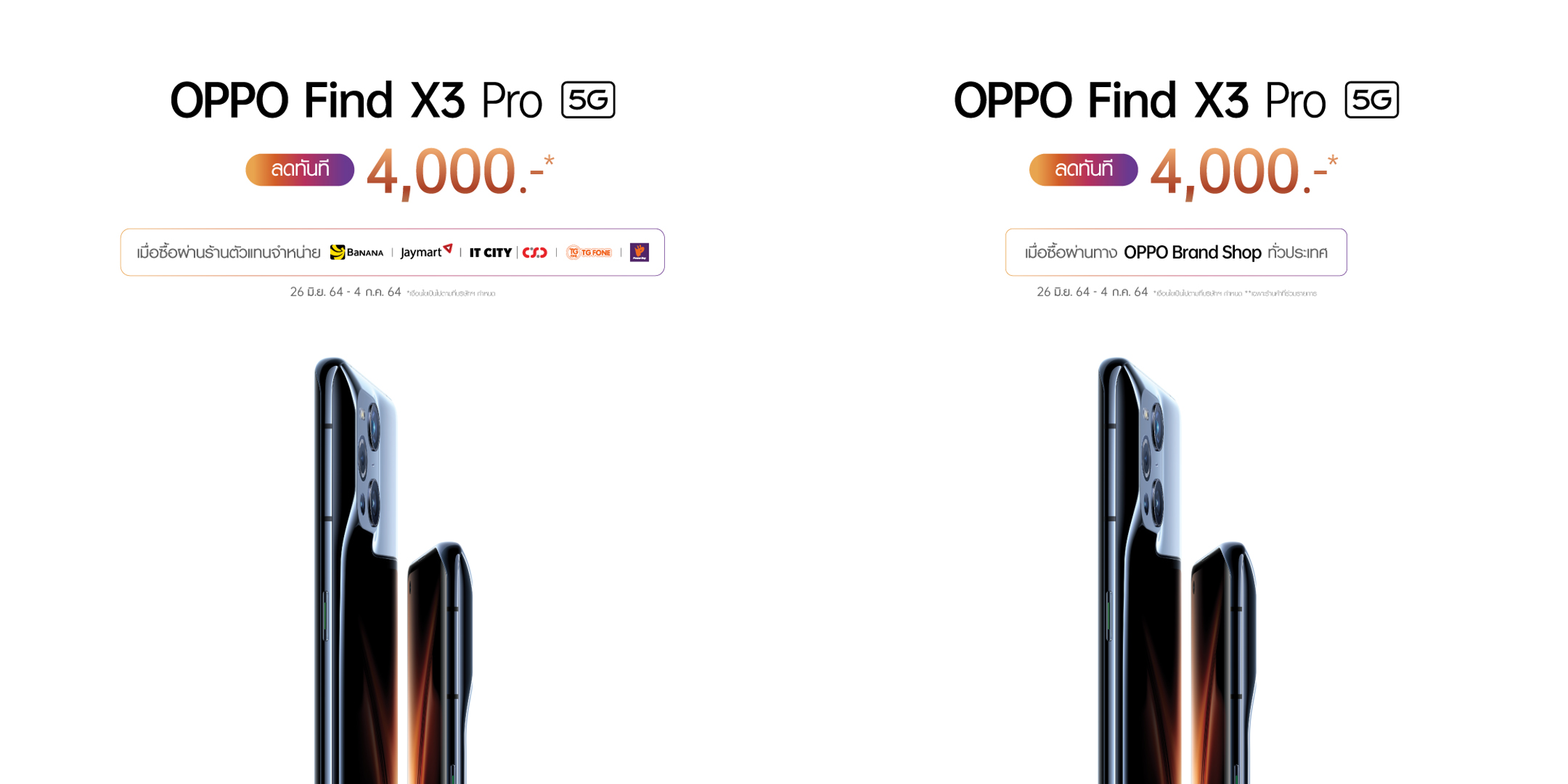Click the small phone in left banner
This screenshot has width=1568, height=784.
pyautogui.click(x=440, y=662)
